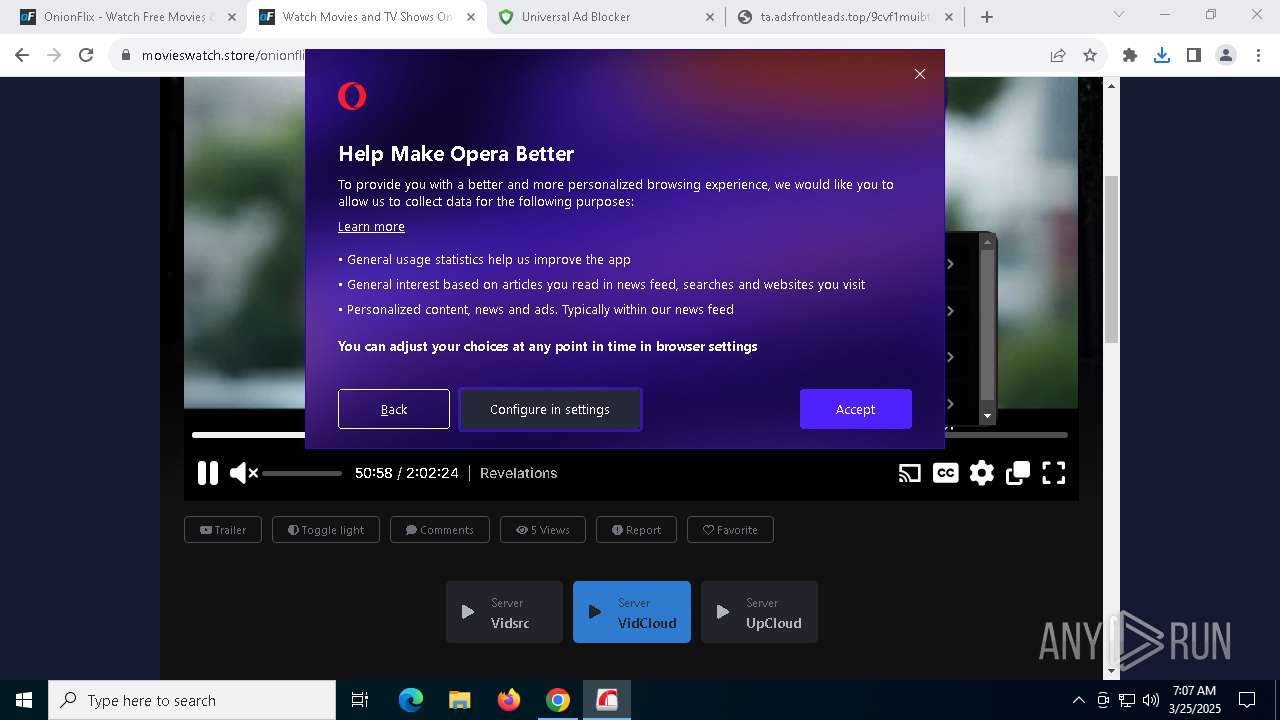Pause the video playback
1280x720 pixels.
208,473
